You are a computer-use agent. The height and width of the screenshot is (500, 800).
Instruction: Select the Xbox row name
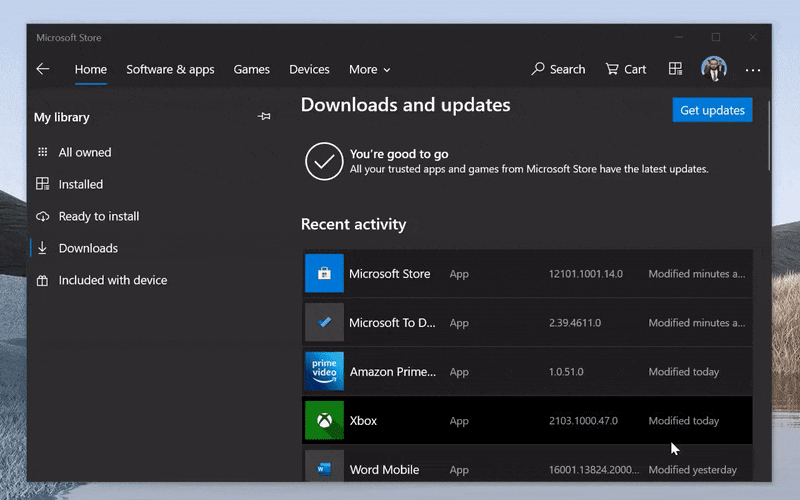click(363, 421)
